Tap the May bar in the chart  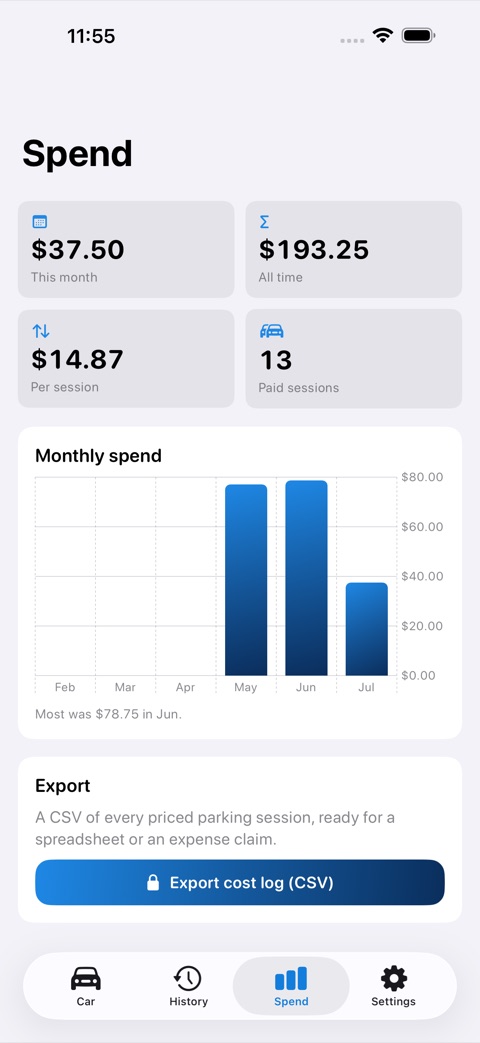click(246, 580)
